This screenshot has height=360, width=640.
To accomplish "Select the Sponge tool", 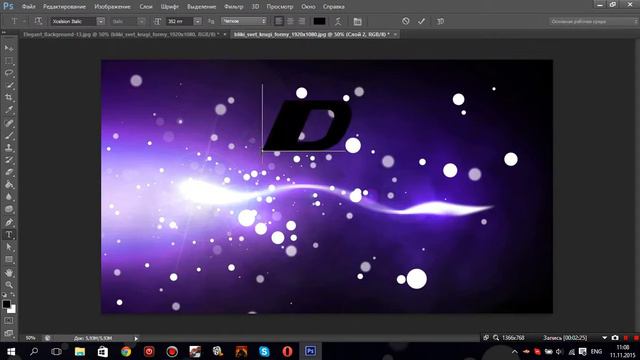I will tap(9, 209).
